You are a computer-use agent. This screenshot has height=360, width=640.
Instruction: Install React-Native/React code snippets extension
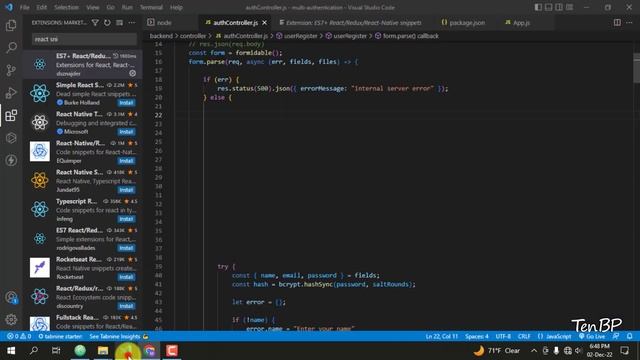coord(126,161)
